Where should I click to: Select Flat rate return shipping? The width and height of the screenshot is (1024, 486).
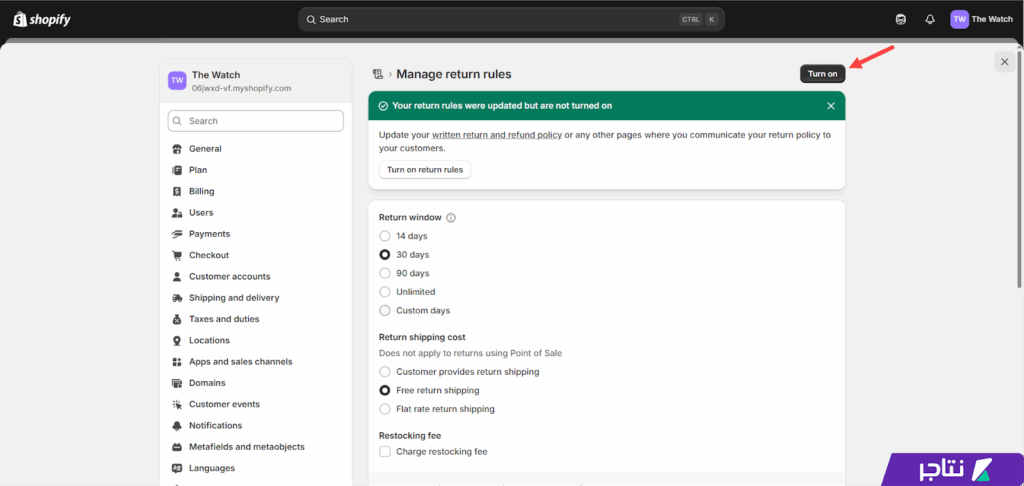pos(385,409)
